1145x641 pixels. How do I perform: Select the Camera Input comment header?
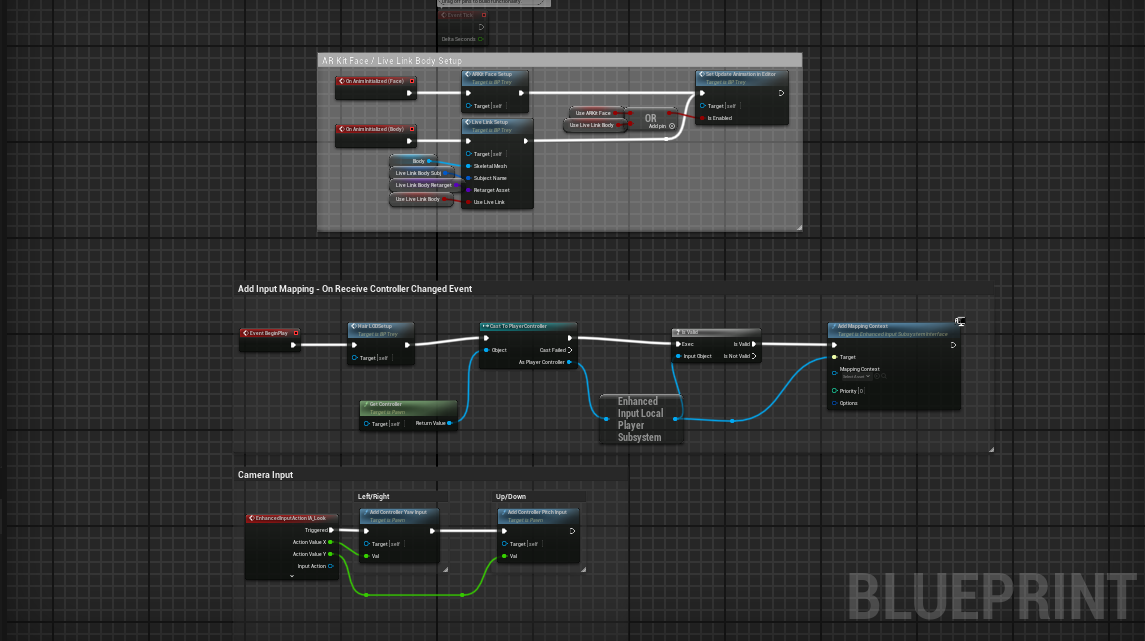pyautogui.click(x=266, y=475)
